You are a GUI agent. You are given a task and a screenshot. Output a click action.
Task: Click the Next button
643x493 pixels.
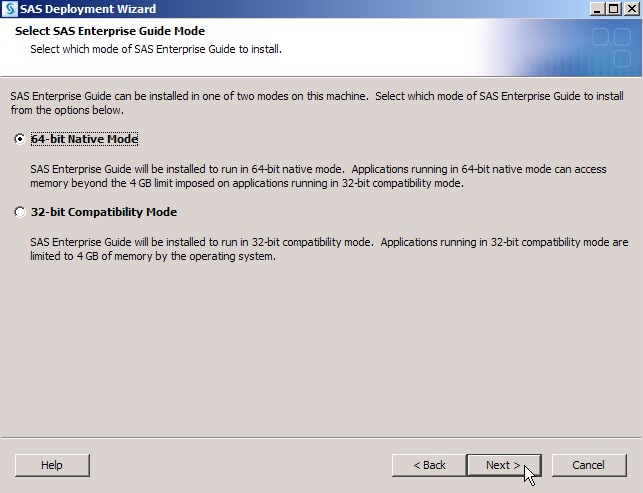click(504, 465)
